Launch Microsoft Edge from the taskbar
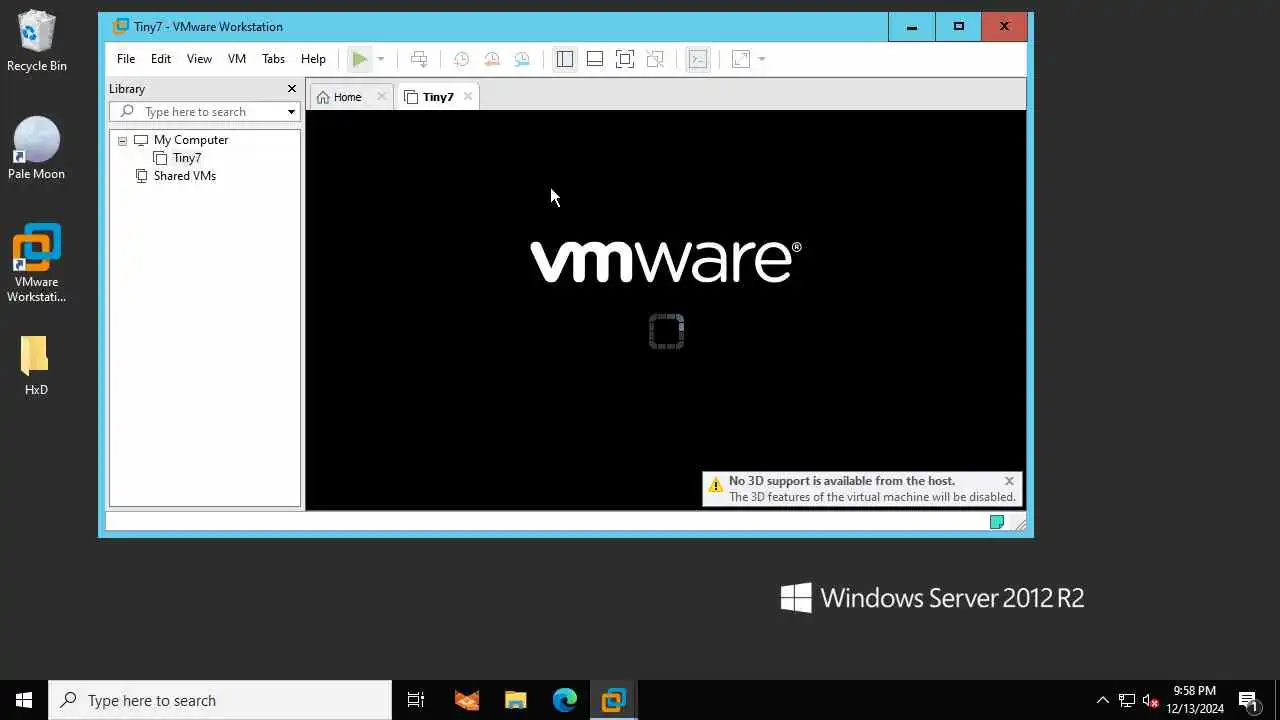The height and width of the screenshot is (720, 1280). tap(565, 700)
